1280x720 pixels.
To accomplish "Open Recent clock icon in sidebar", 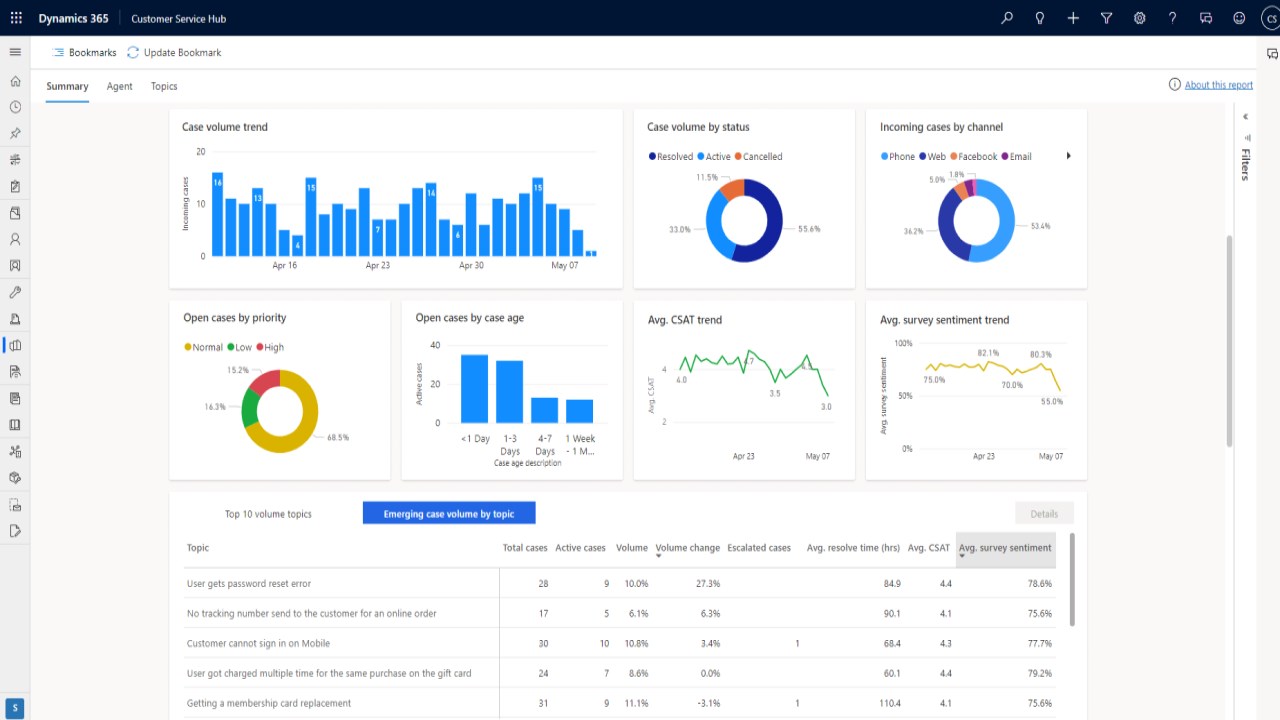I will click(x=15, y=107).
